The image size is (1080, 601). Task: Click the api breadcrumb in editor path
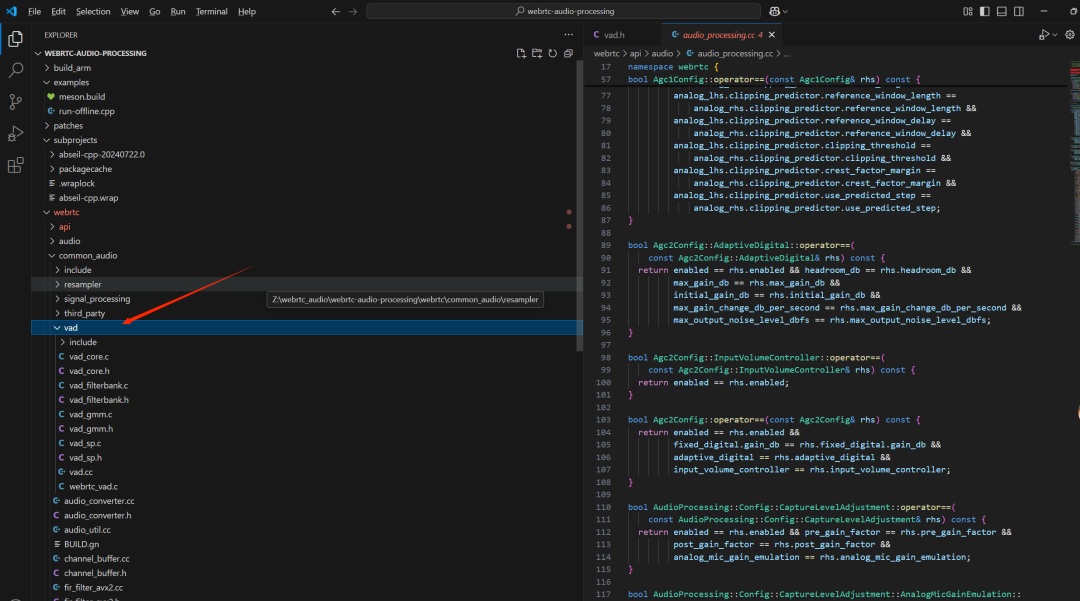635,53
